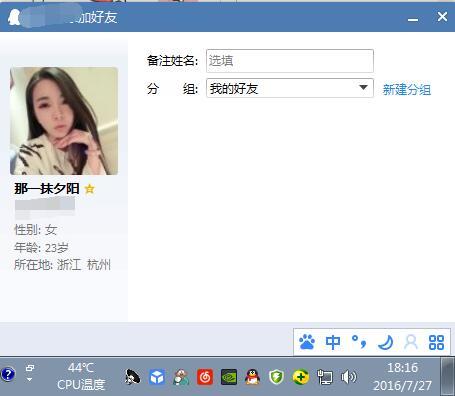Open NetEase Cloud Music tray icon
This screenshot has height=396, width=455.
[205, 377]
